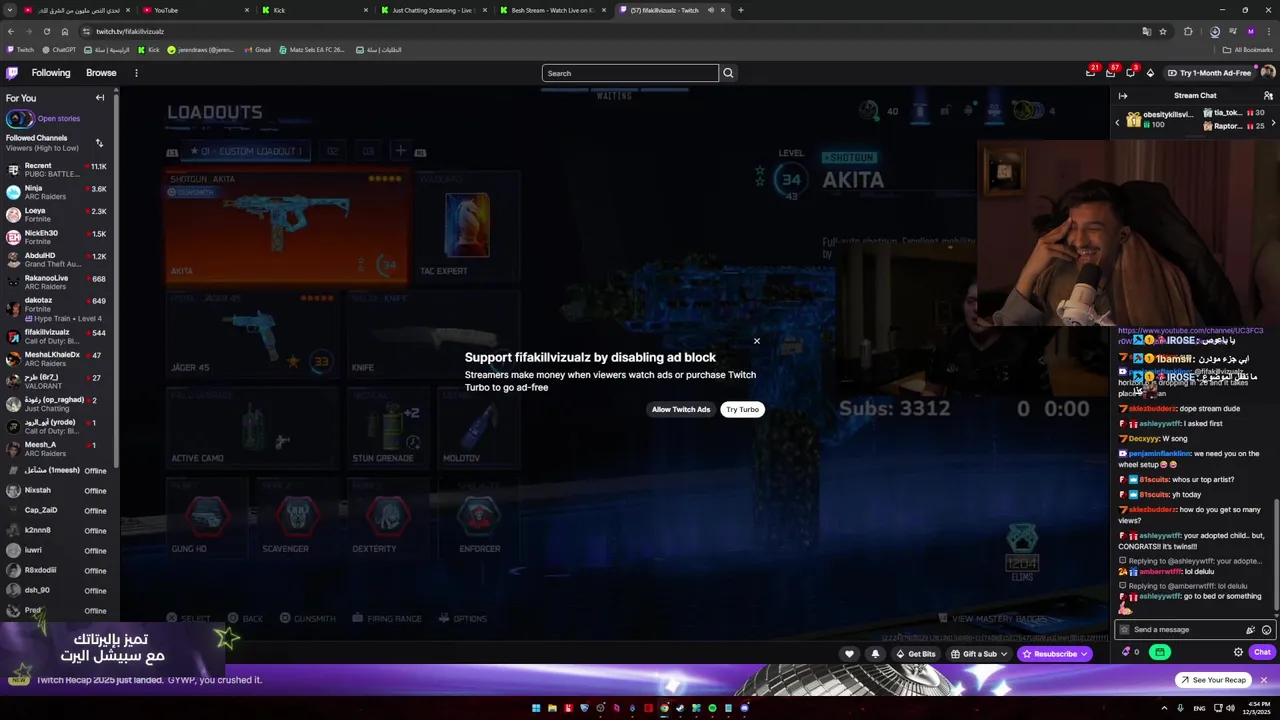Open browser tab search chevron
Image resolution: width=1280 pixels, height=720 pixels.
(x=10, y=10)
